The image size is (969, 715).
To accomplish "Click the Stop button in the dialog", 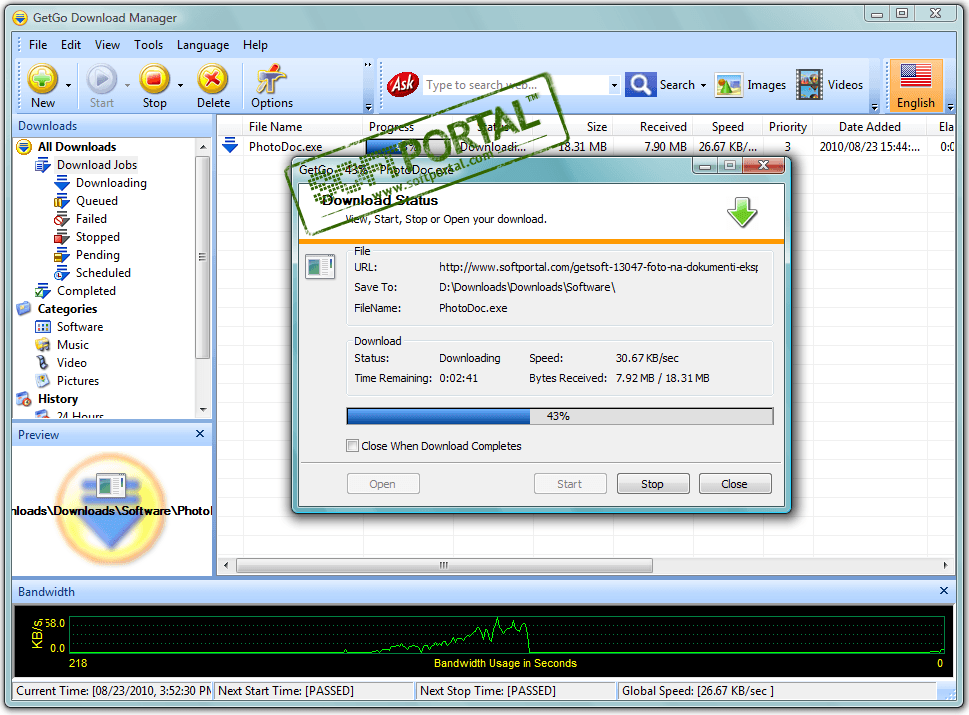I will pyautogui.click(x=653, y=484).
